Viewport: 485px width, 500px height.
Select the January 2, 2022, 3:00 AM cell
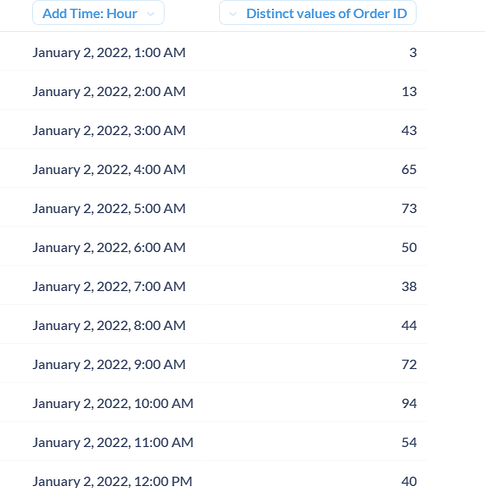click(x=109, y=130)
